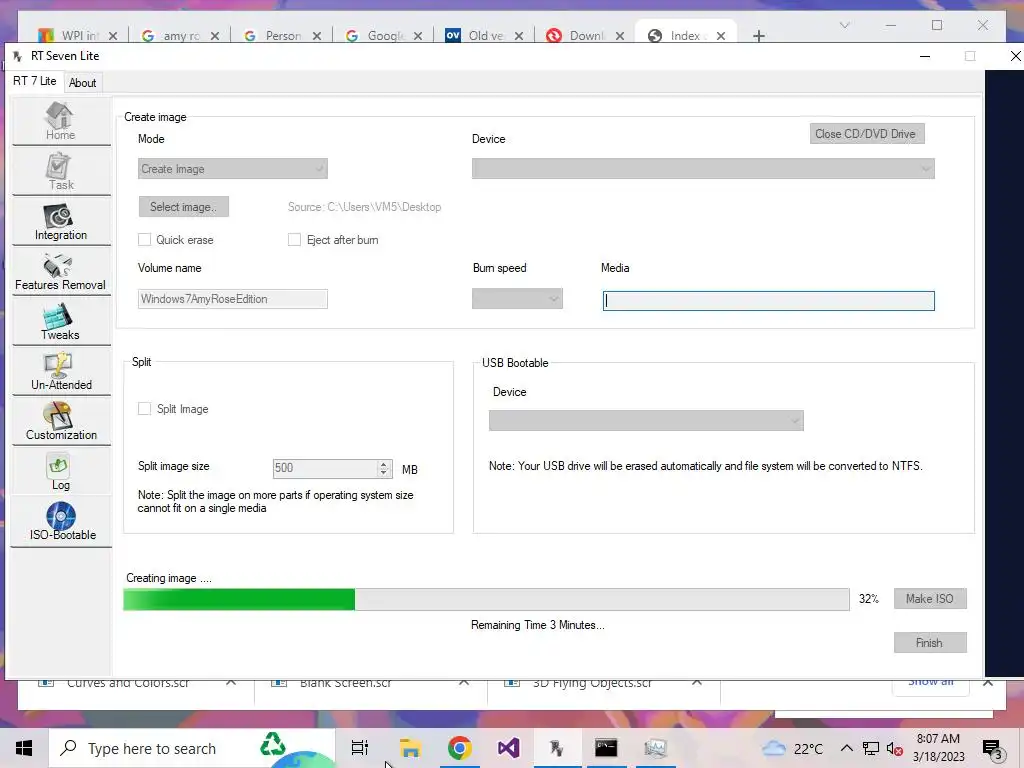Open the resource monitor taskbar icon
The image size is (1024, 768).
coord(655,748)
